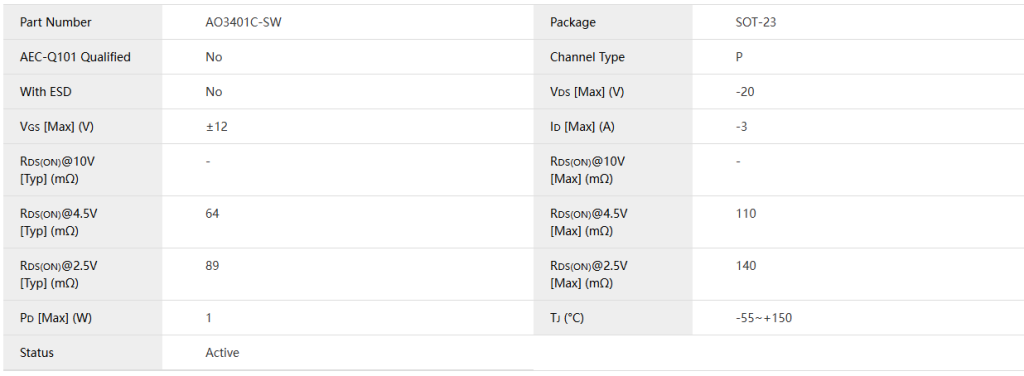Screen dimensions: 1024x376
Task: Click the TJ temperature range -55~+150
Action: click(763, 318)
